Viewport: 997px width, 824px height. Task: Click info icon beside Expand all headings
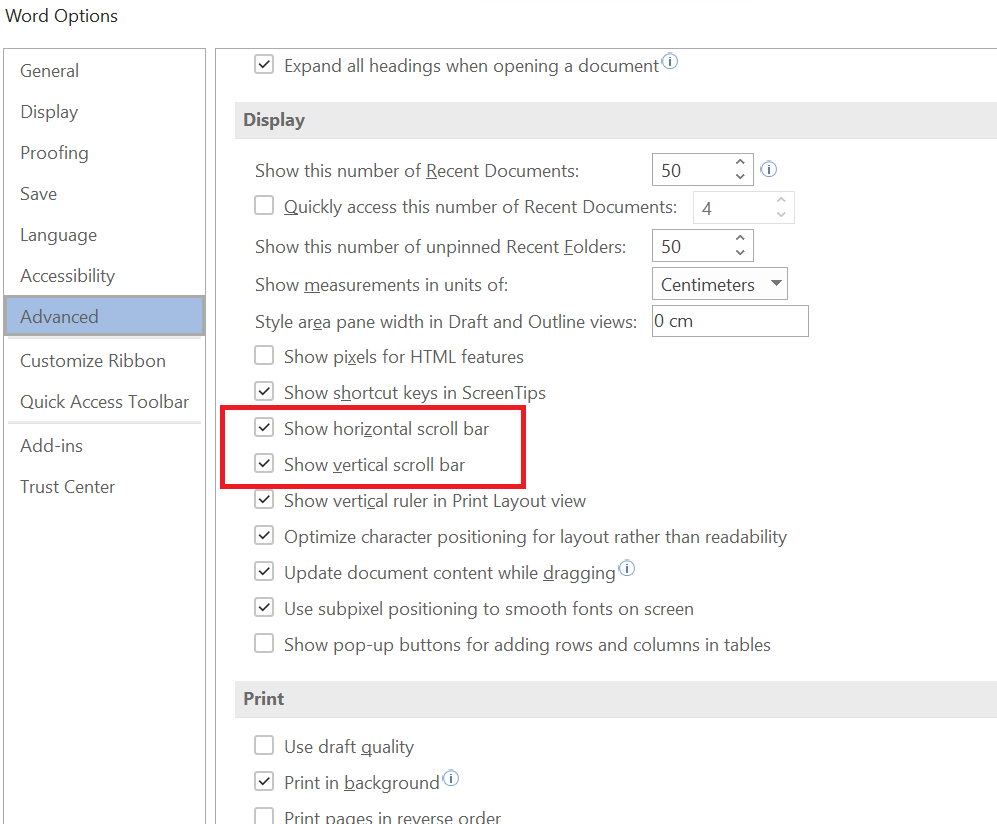click(x=670, y=62)
